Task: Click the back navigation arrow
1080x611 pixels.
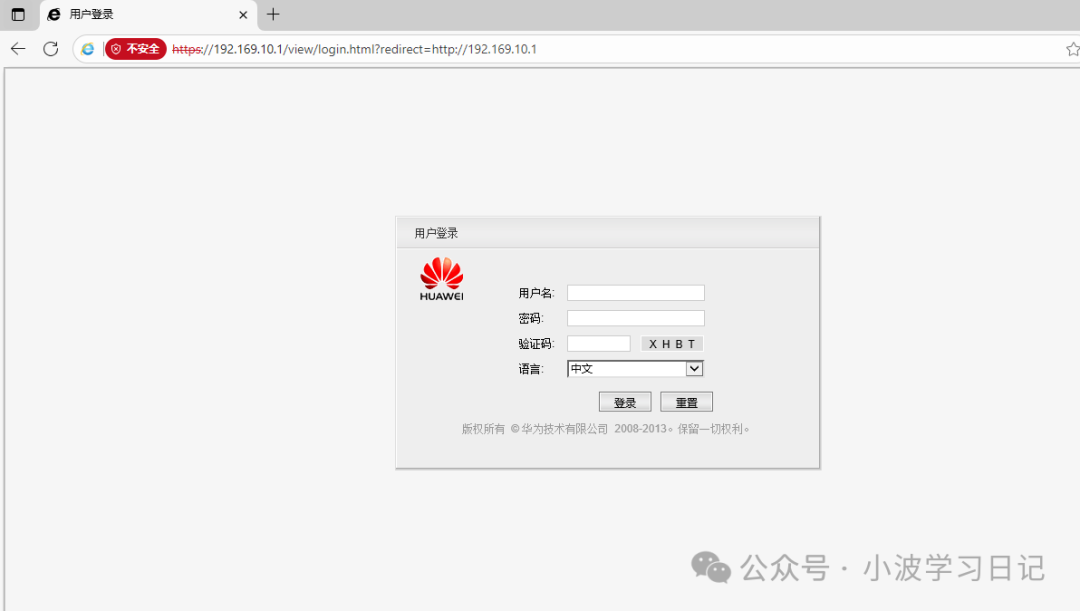Action: [x=17, y=48]
